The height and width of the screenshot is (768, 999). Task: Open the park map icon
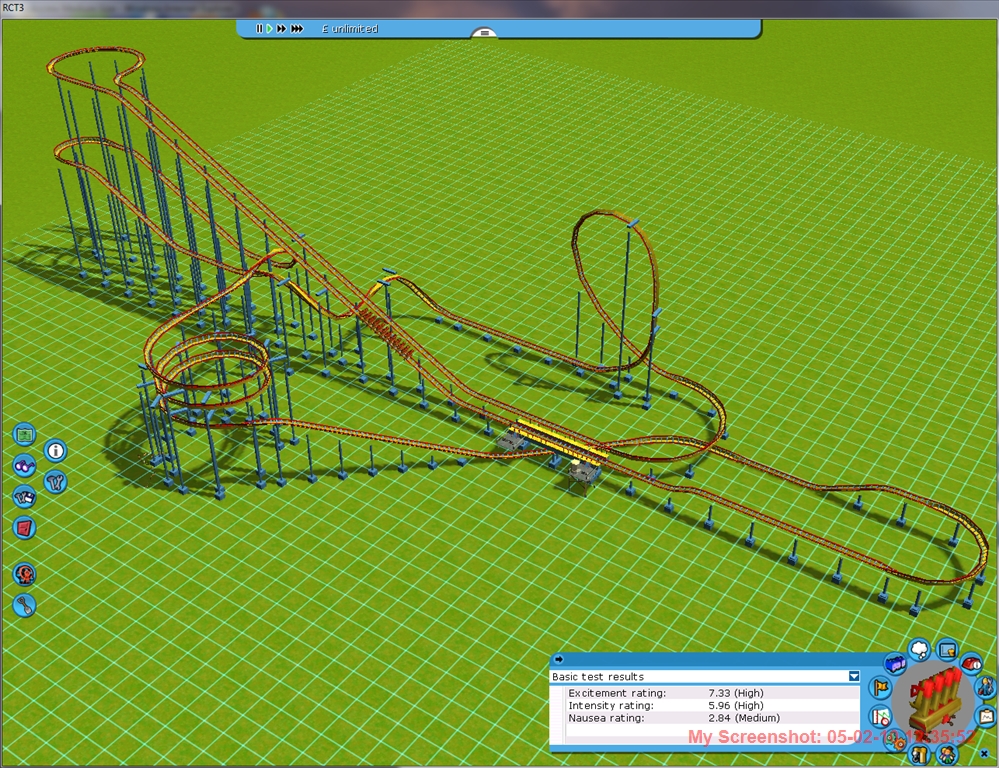[24, 435]
